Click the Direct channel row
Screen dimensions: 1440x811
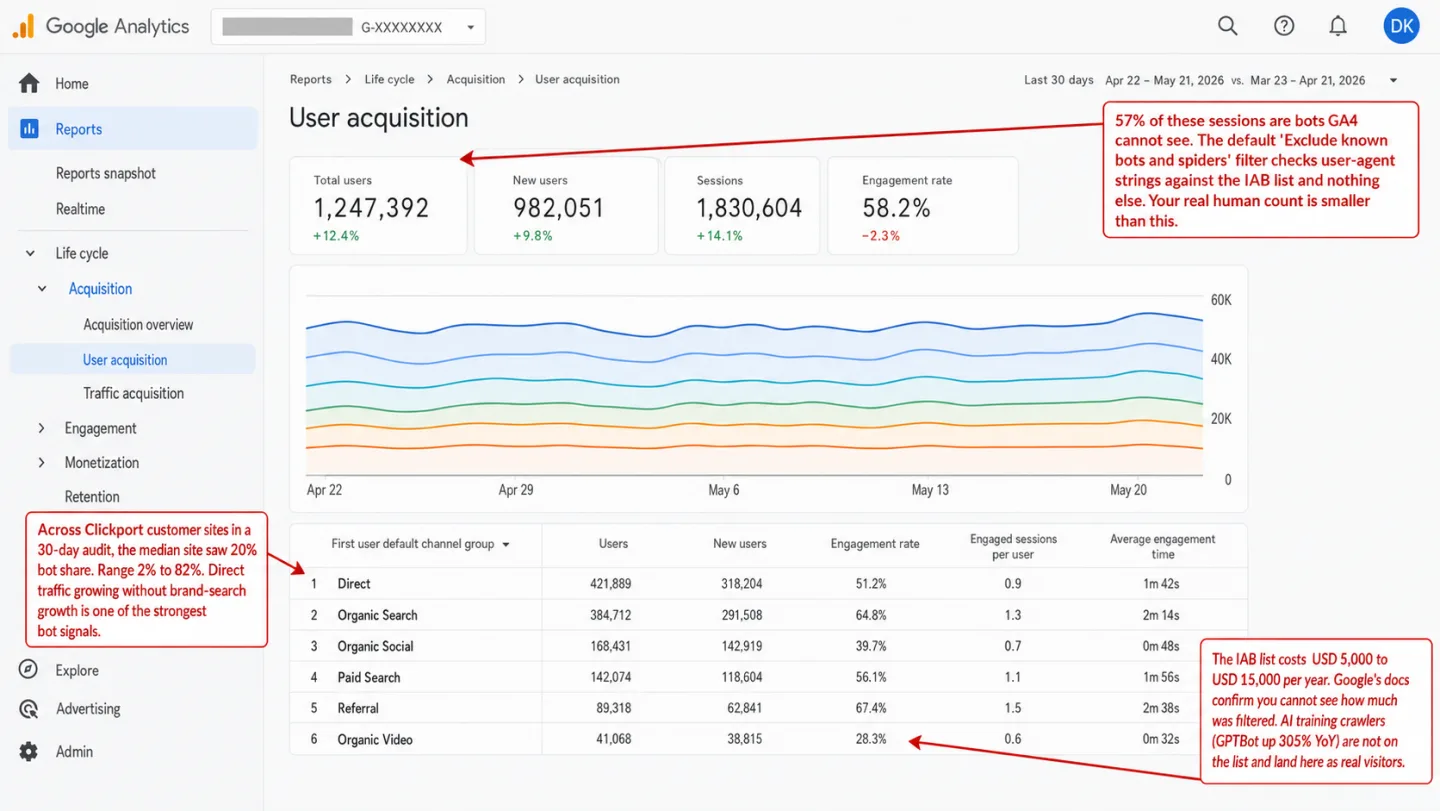pos(768,584)
